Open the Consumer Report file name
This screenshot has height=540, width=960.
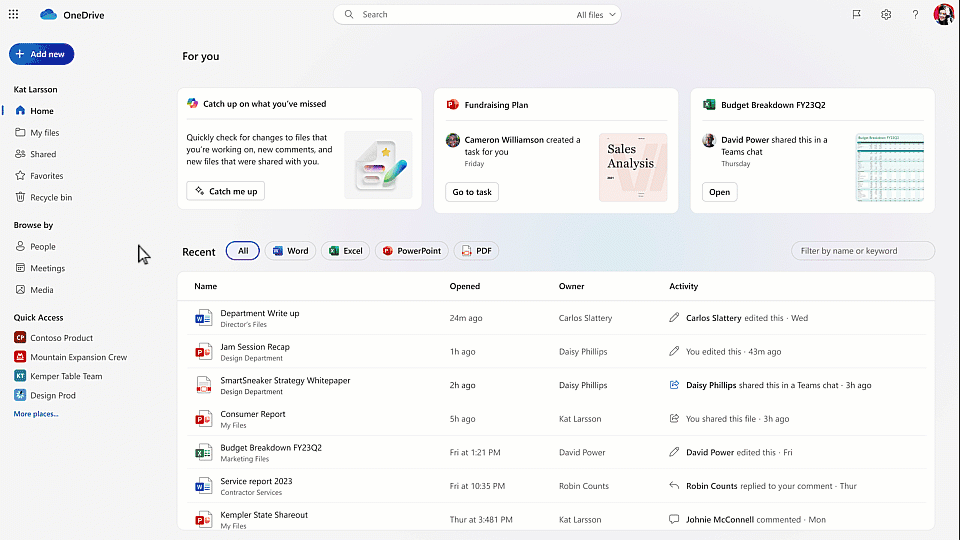253,414
